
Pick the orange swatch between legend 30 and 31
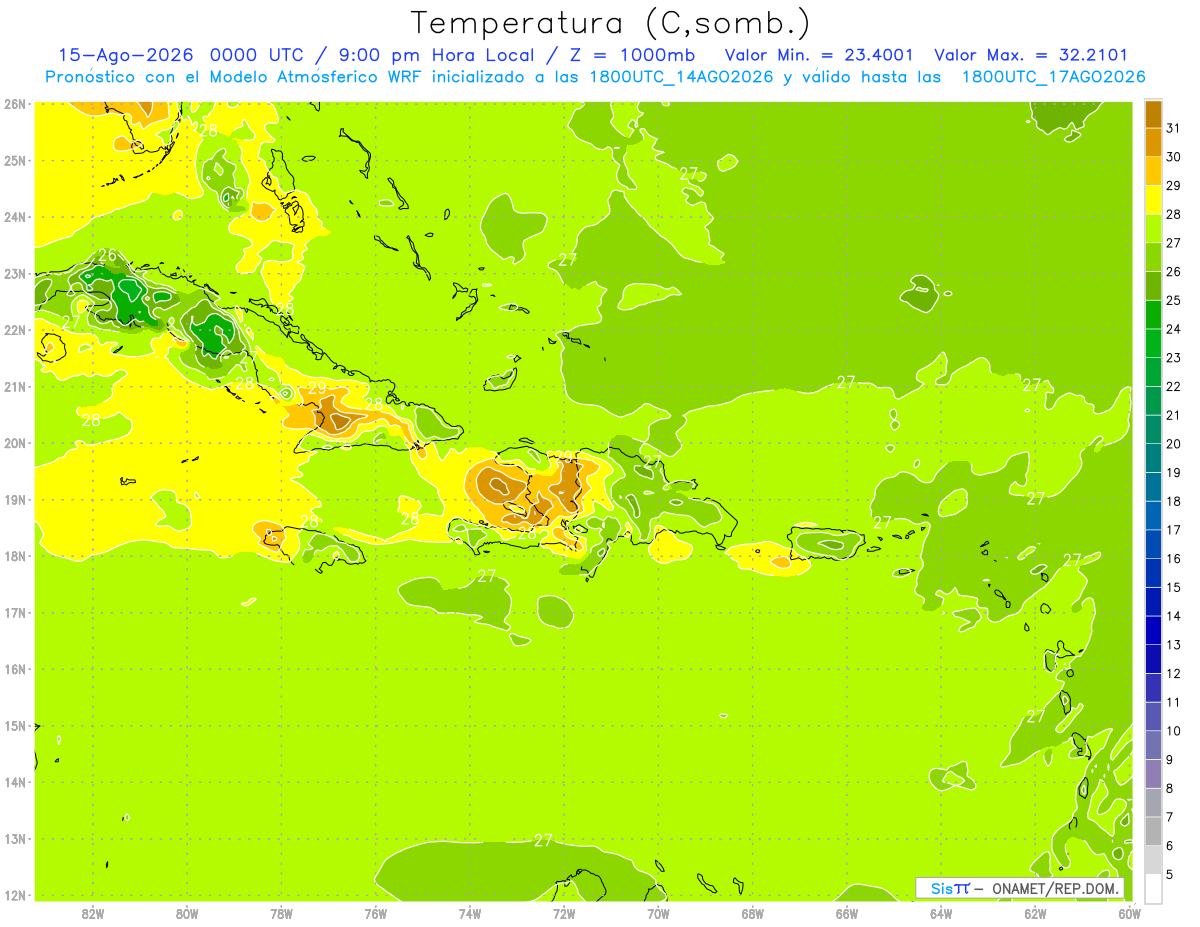(1153, 142)
